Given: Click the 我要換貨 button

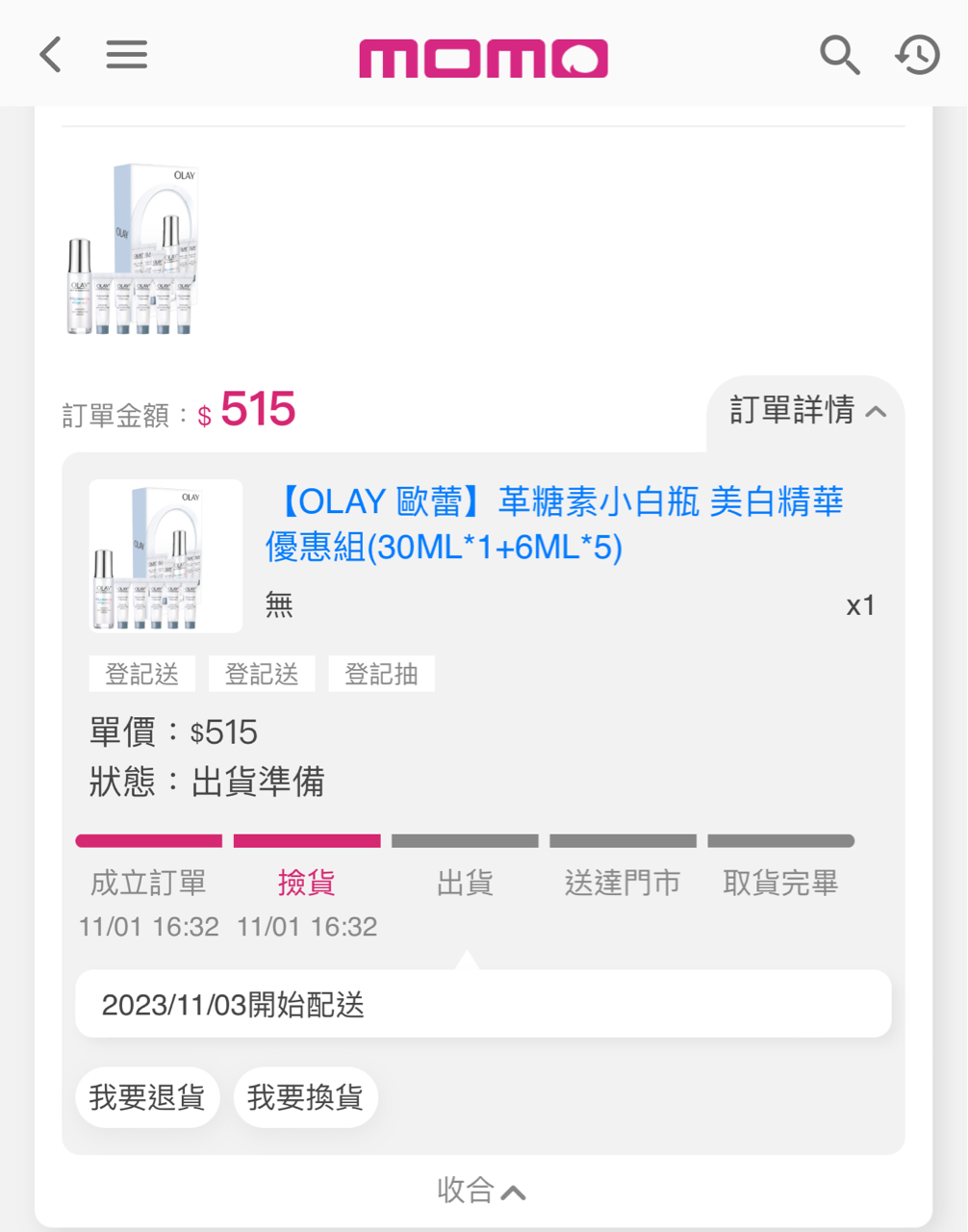Looking at the screenshot, I should pyautogui.click(x=305, y=1097).
